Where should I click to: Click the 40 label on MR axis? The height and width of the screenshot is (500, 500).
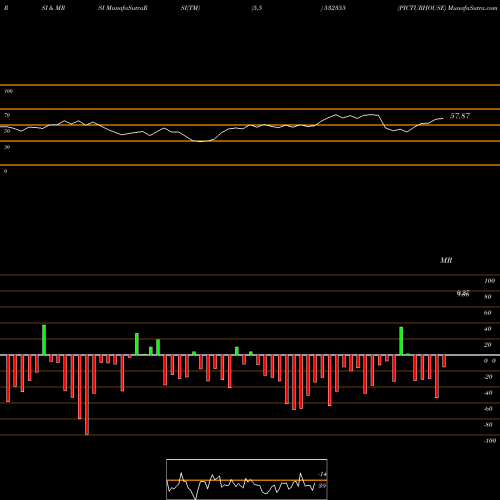pos(488,329)
